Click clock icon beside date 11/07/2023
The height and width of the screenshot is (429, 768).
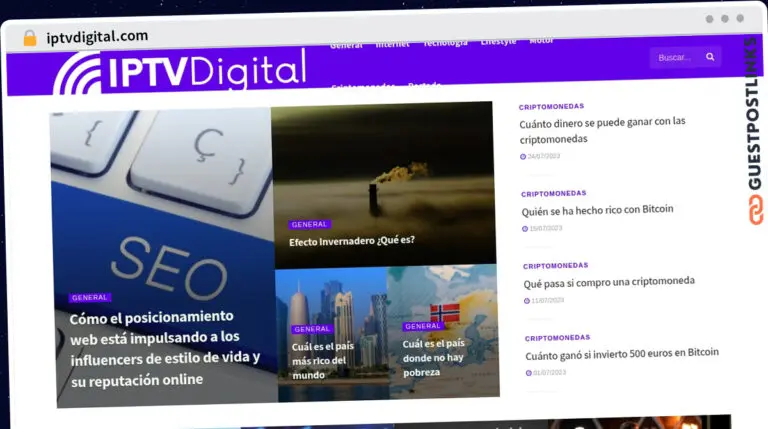(527, 300)
